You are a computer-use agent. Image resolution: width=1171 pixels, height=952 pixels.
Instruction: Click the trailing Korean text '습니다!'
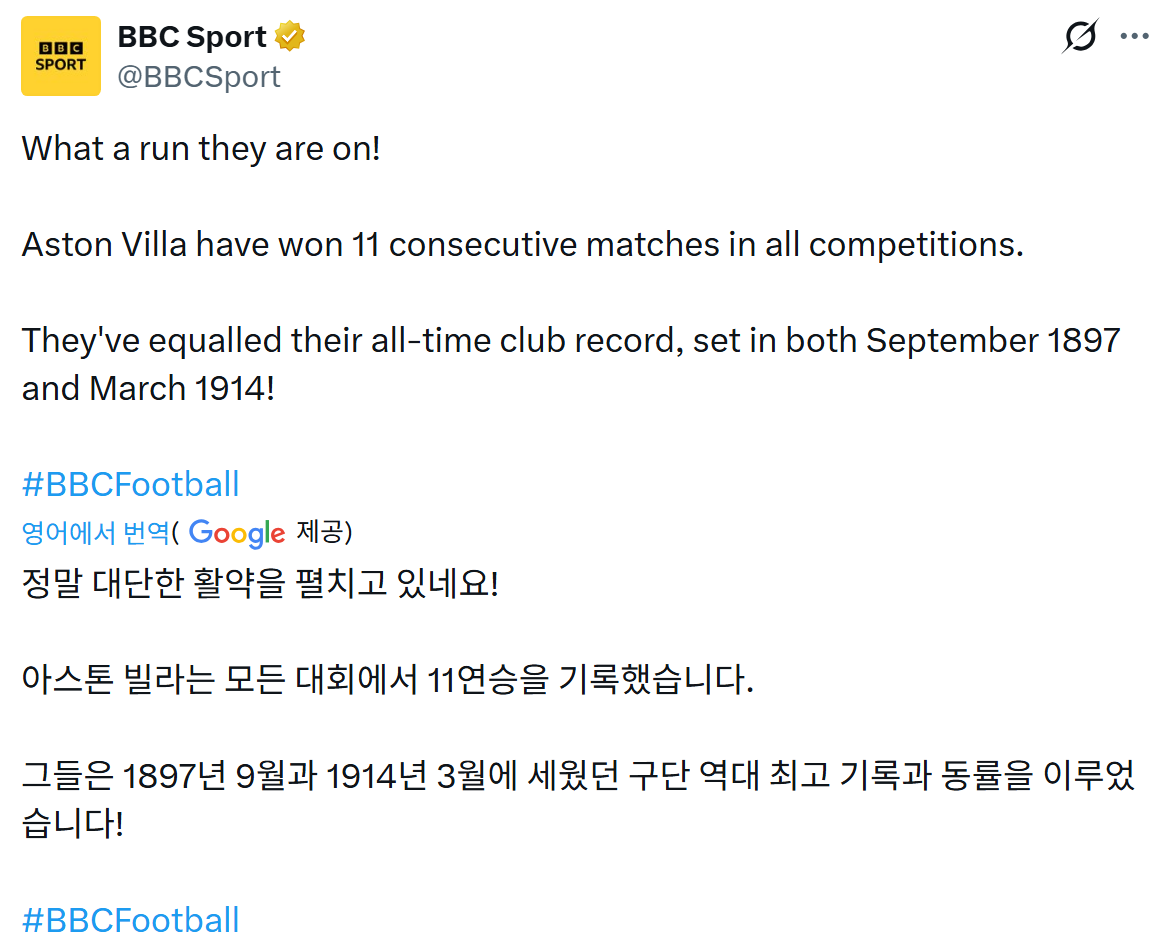point(72,825)
